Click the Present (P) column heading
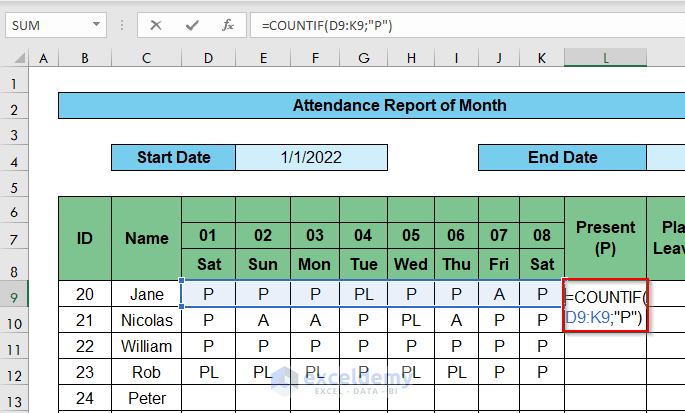This screenshot has height=413, width=685. (x=606, y=238)
